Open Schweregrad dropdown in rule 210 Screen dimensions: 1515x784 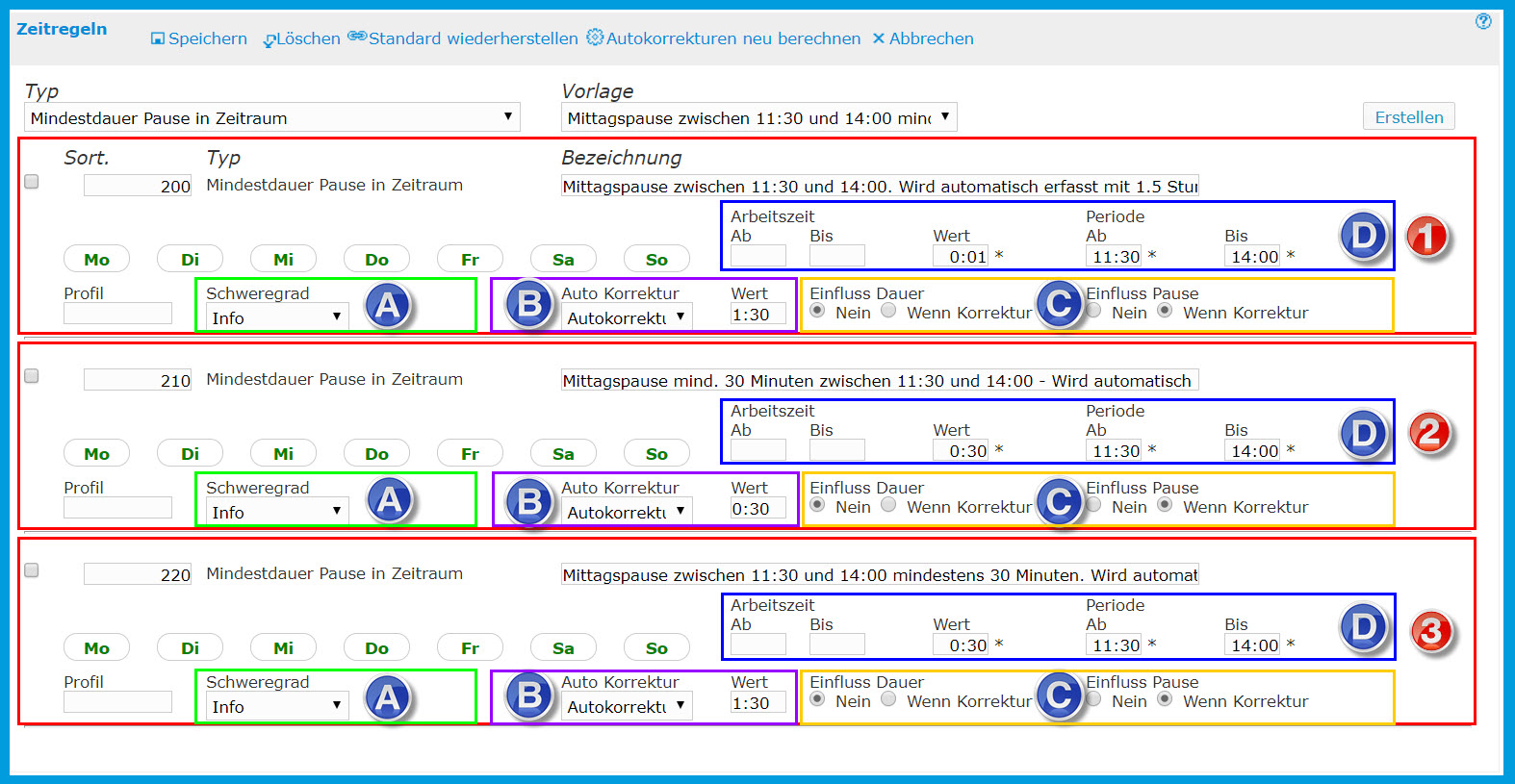tap(277, 512)
